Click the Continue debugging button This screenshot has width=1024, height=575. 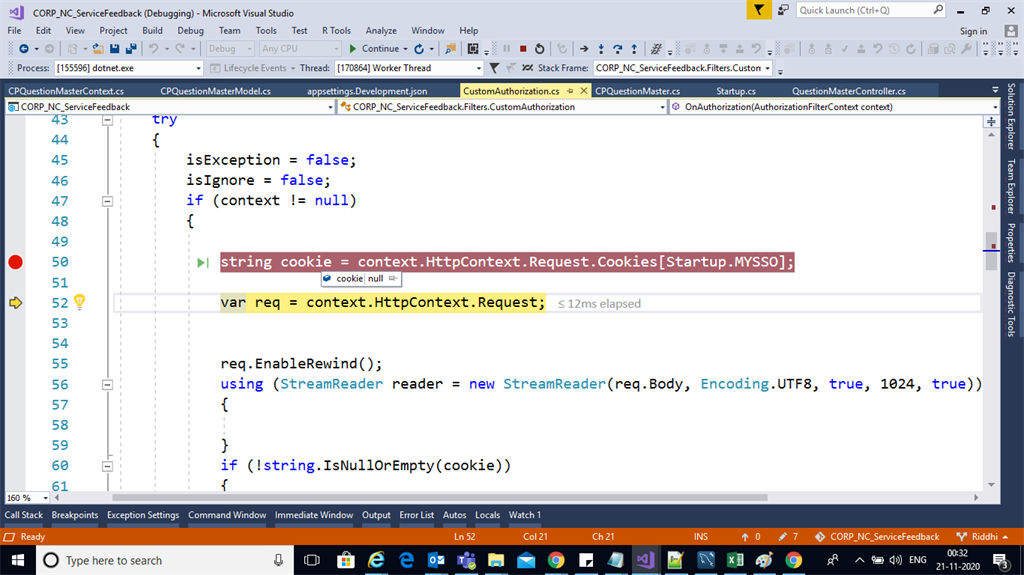[x=374, y=49]
